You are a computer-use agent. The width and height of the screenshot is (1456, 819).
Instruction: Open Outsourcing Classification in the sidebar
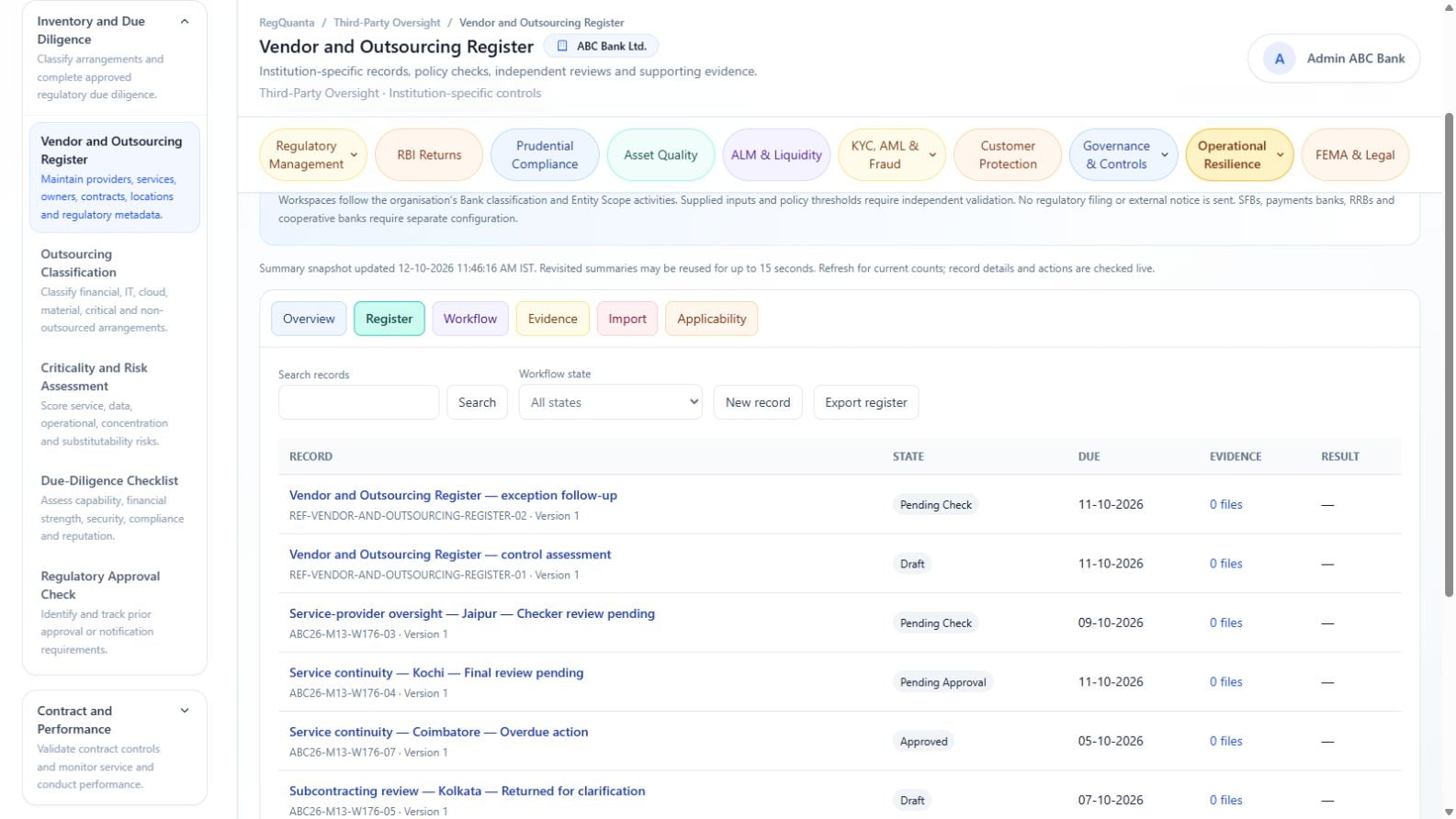click(115, 290)
